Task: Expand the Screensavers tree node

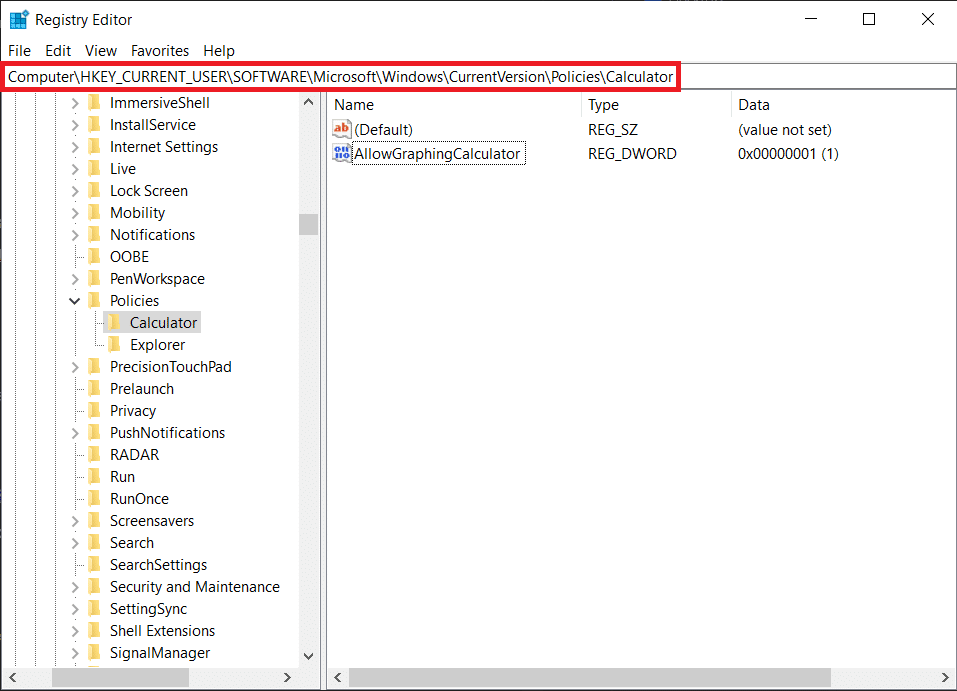Action: [x=75, y=521]
